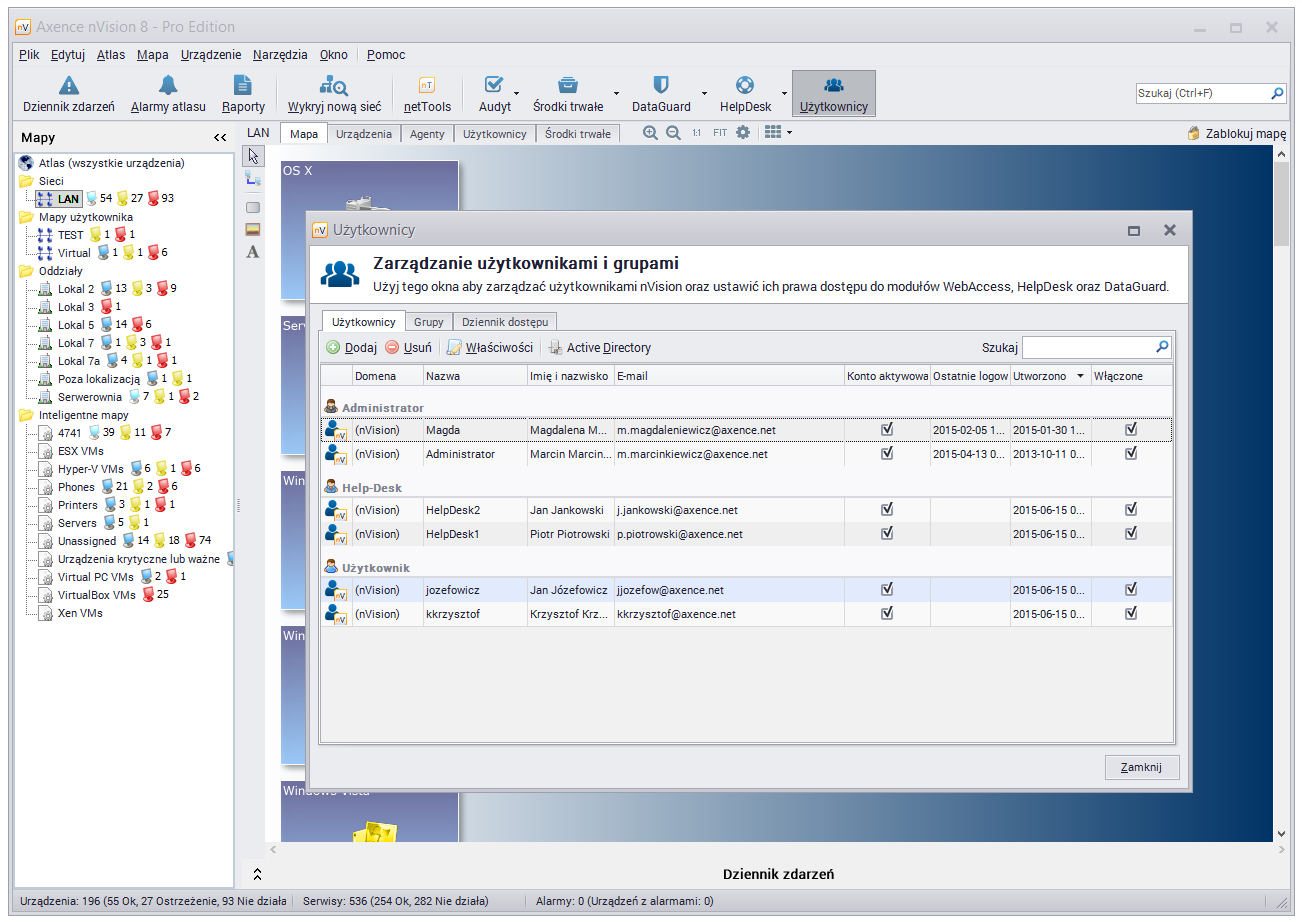
Task: Open Active Directory import
Action: pos(600,348)
